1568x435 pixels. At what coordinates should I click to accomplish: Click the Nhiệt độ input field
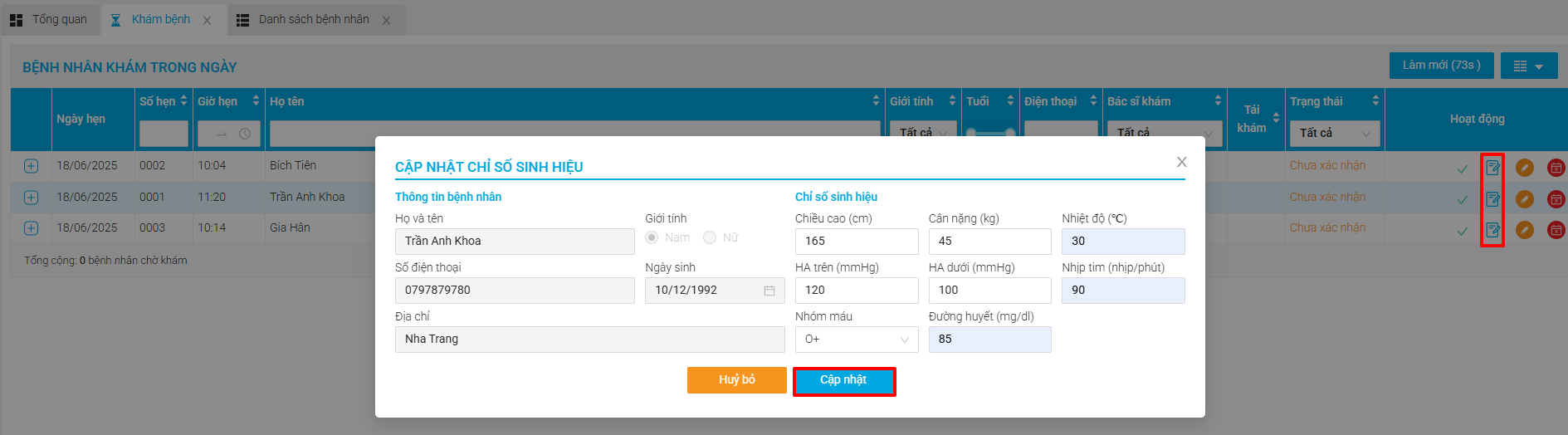(1123, 242)
